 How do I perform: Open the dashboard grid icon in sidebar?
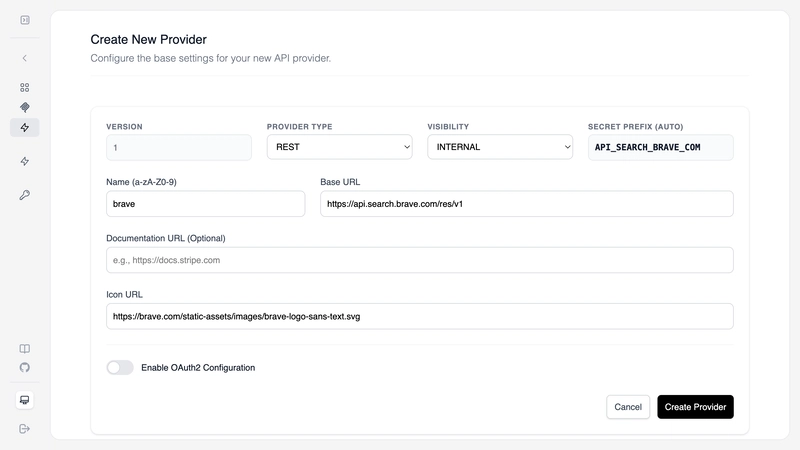[x=25, y=87]
